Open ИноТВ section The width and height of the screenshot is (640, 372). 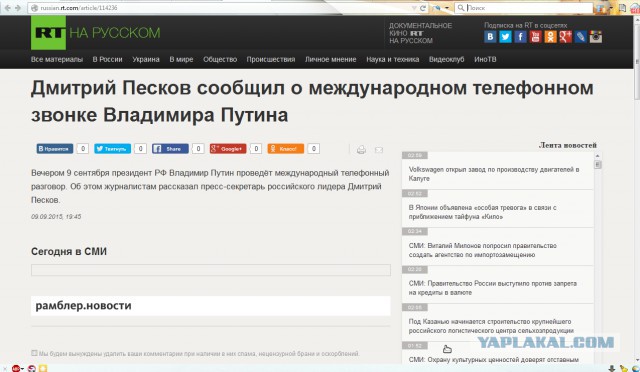tap(485, 59)
